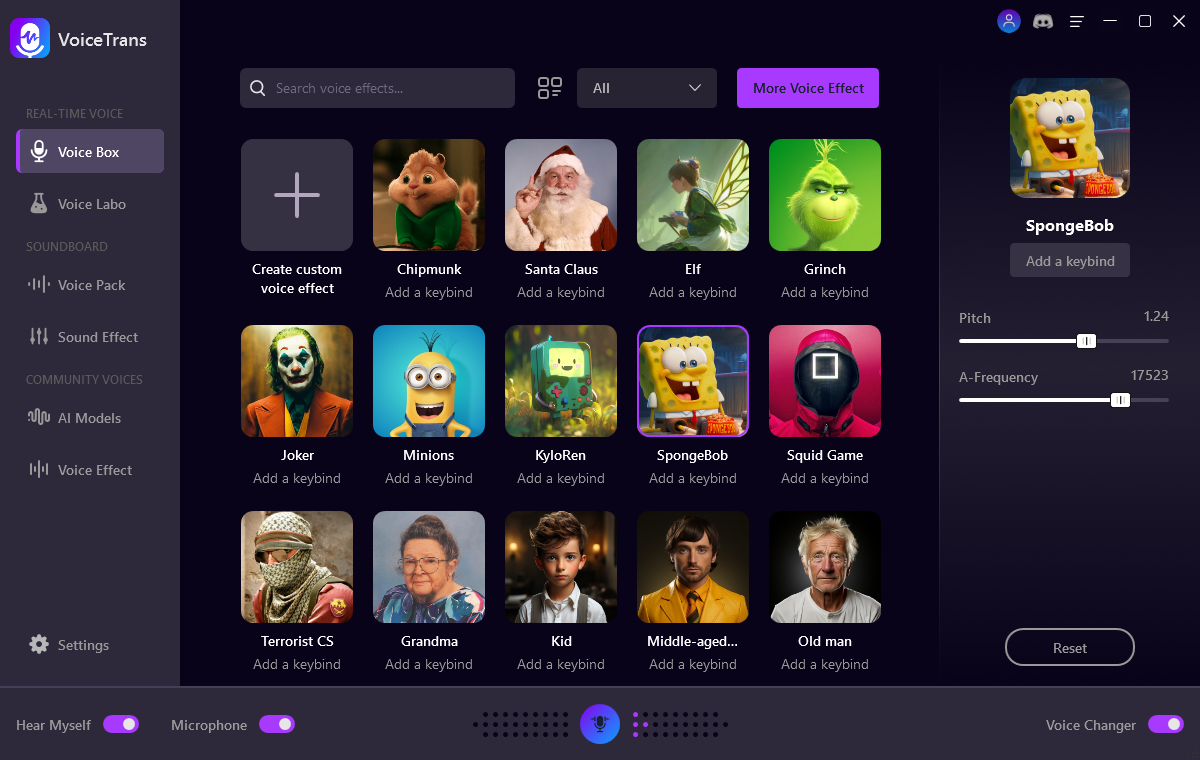Open the user account profile icon
Screen dimensions: 1200x760
1008,21
